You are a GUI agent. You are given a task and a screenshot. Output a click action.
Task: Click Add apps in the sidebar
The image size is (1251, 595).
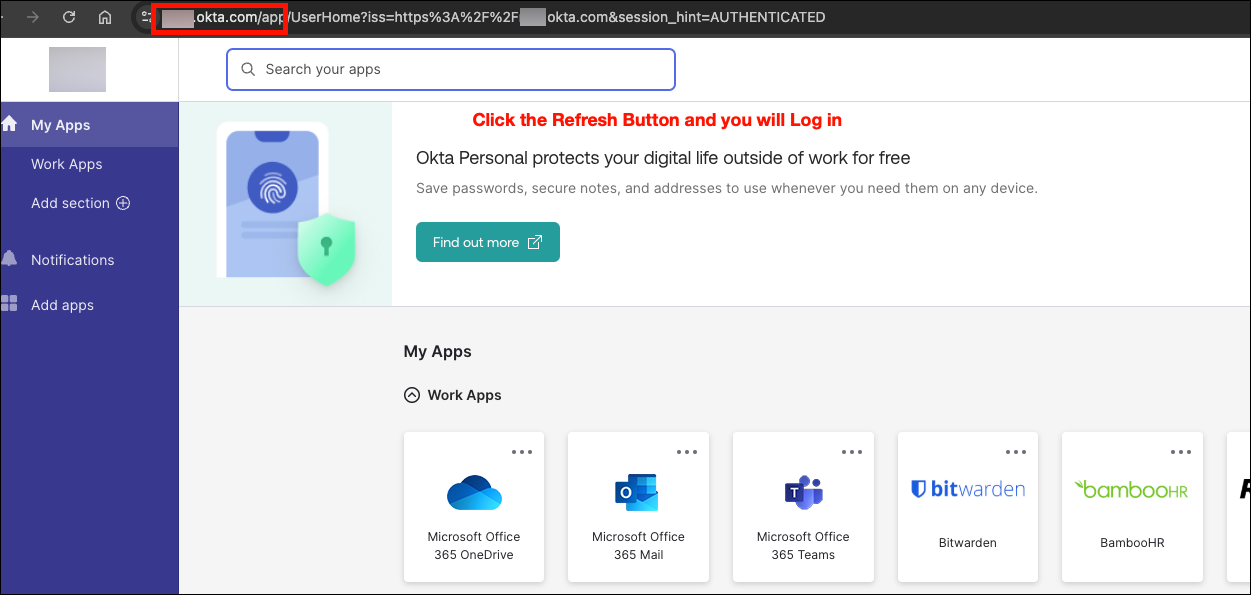[x=62, y=305]
